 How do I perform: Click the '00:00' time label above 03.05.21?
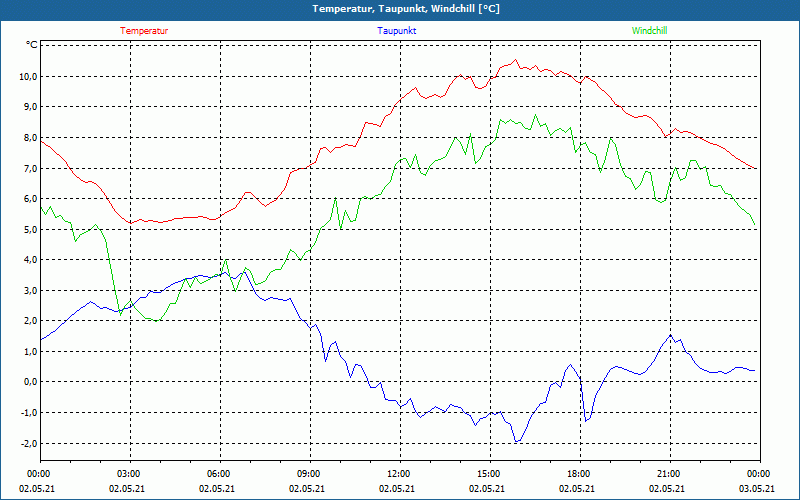(x=757, y=474)
